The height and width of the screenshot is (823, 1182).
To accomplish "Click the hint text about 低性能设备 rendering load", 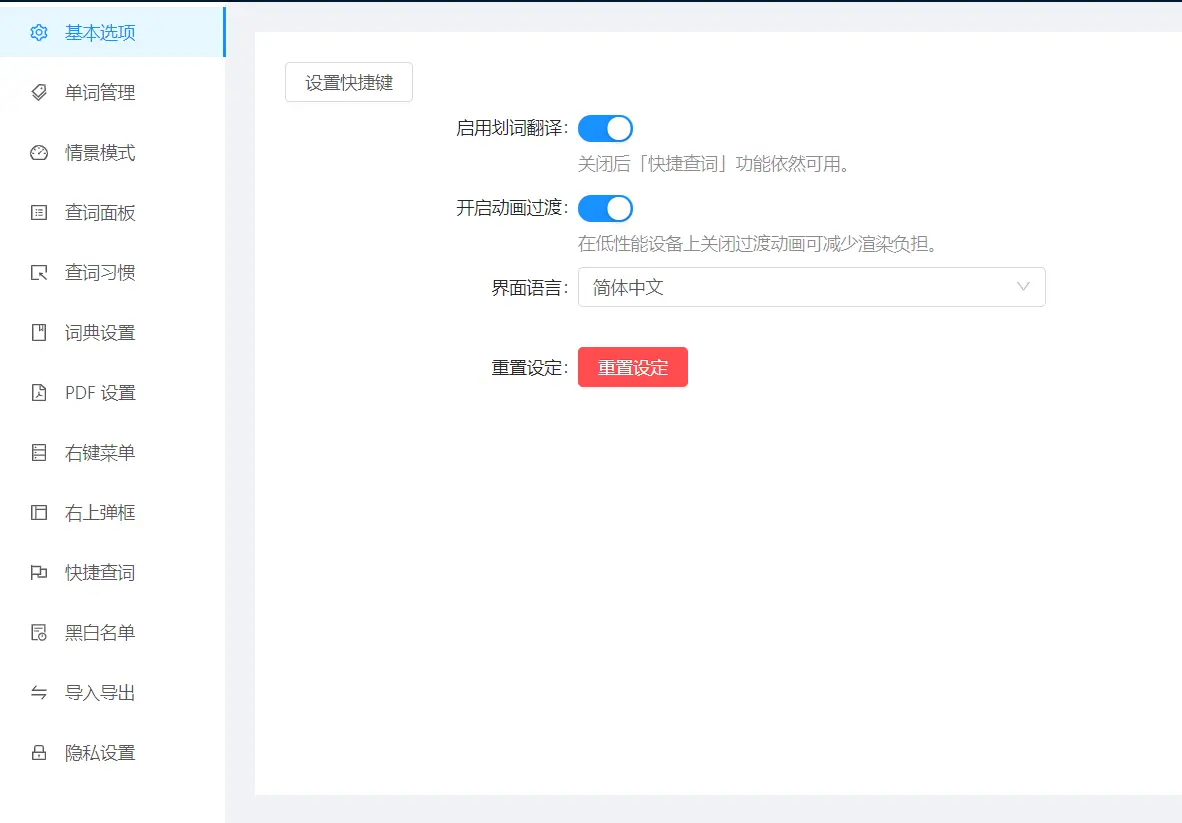I will (758, 243).
